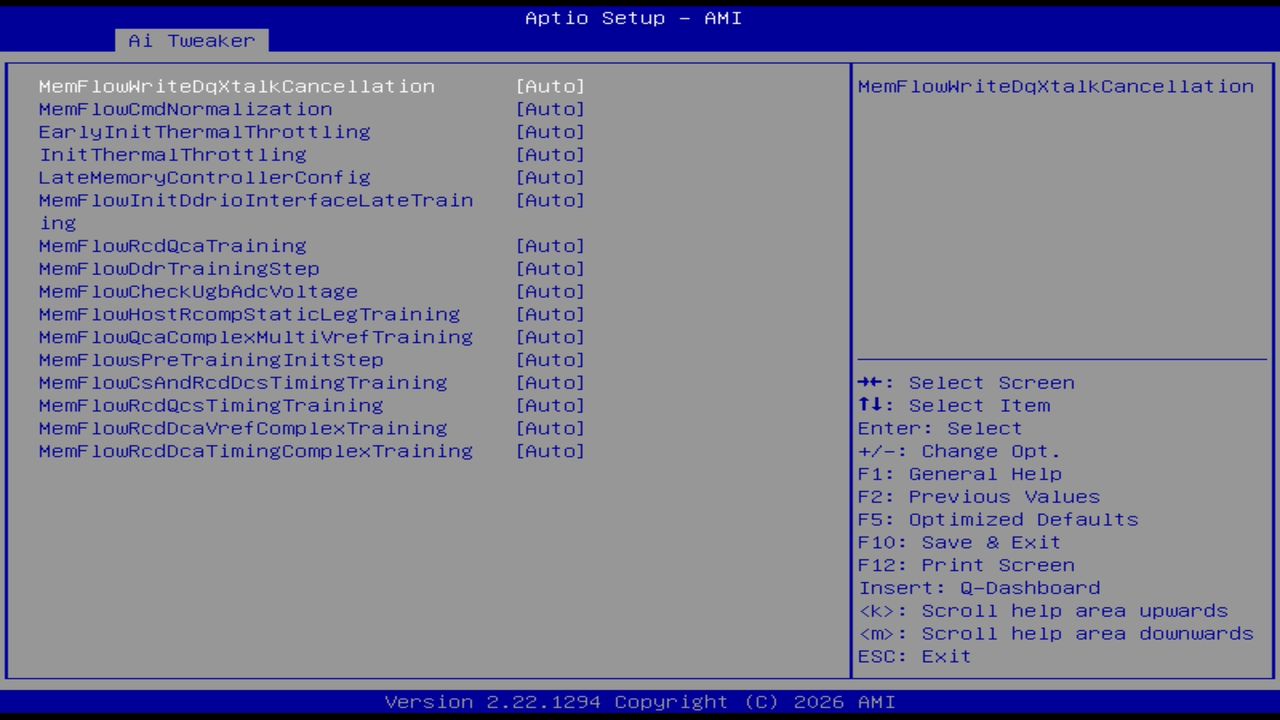Open the MemFlowQcaComplexMultiVrefTraining selector
This screenshot has width=1280, height=720.
click(x=550, y=337)
